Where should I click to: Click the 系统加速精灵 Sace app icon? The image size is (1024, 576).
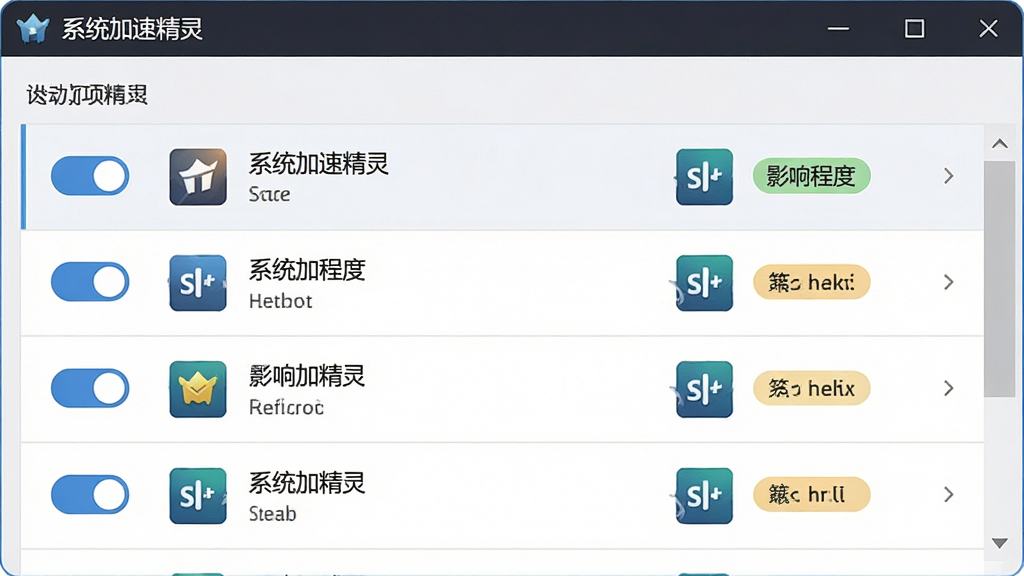(198, 177)
